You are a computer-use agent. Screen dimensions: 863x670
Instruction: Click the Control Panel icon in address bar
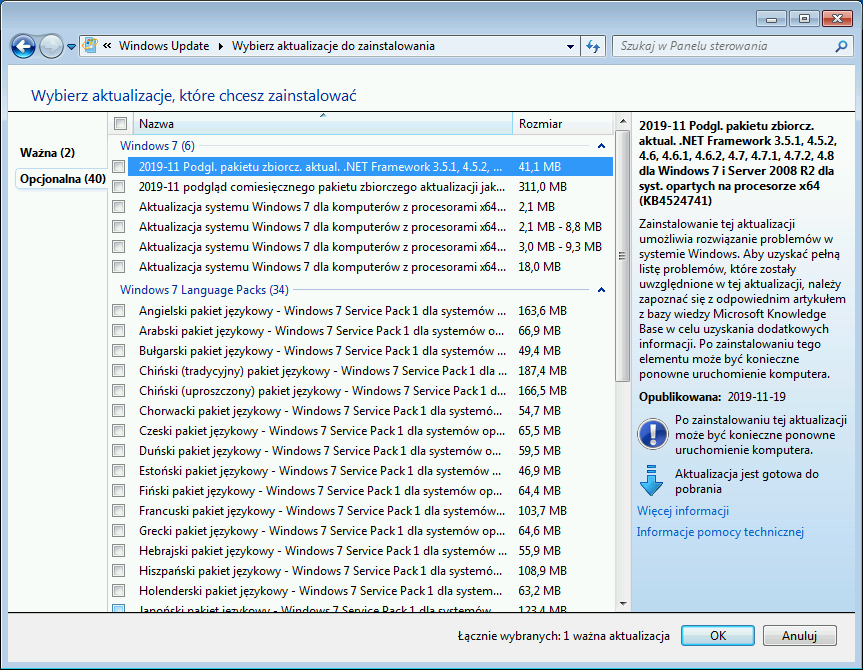point(90,46)
